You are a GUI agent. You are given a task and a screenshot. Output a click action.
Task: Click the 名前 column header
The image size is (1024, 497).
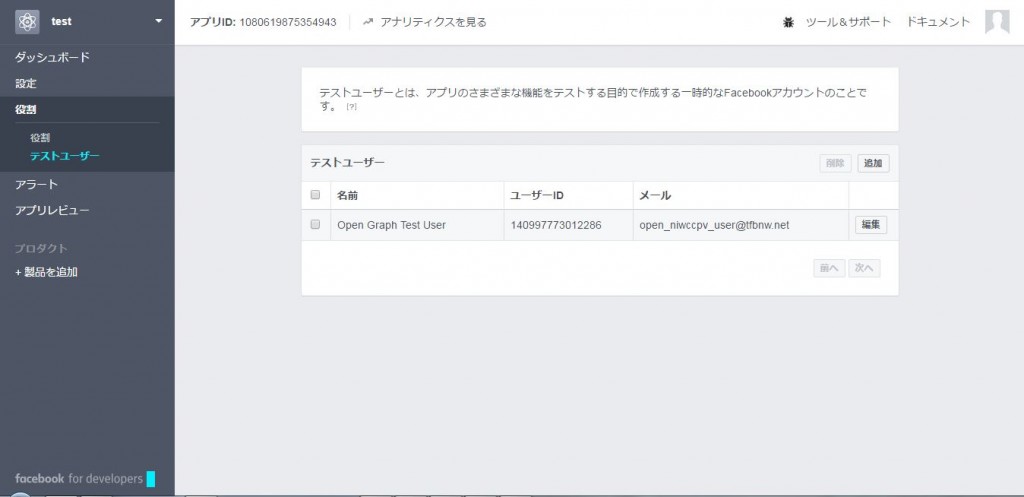347,195
